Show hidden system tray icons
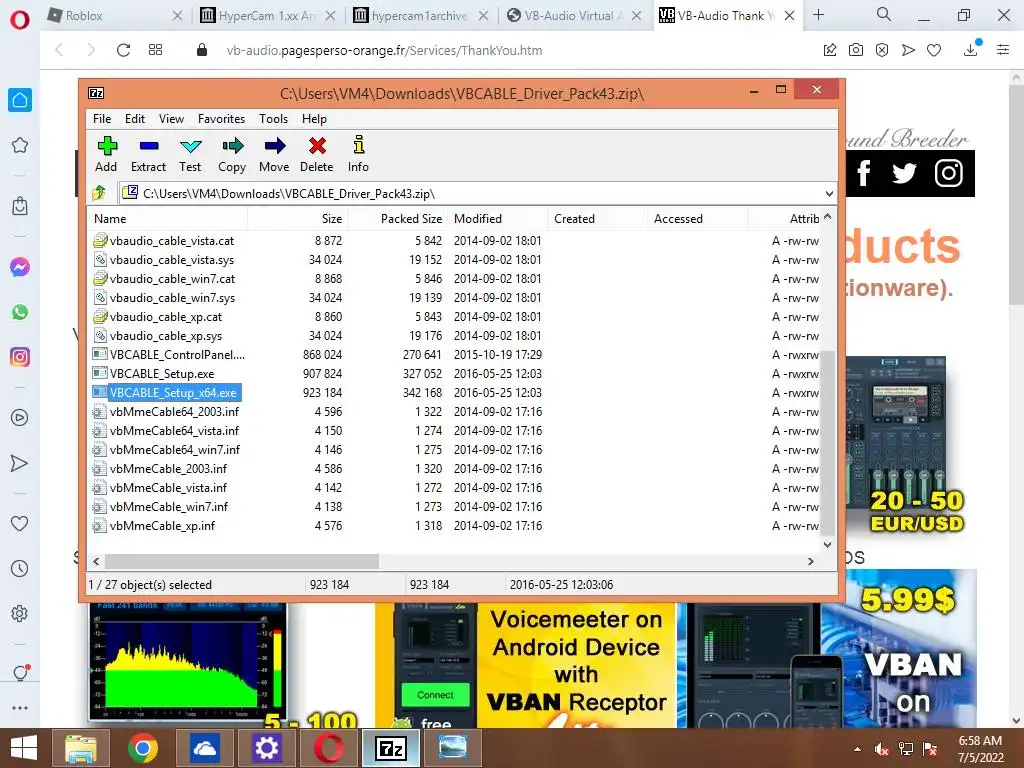Image resolution: width=1024 pixels, height=768 pixels. coord(857,749)
